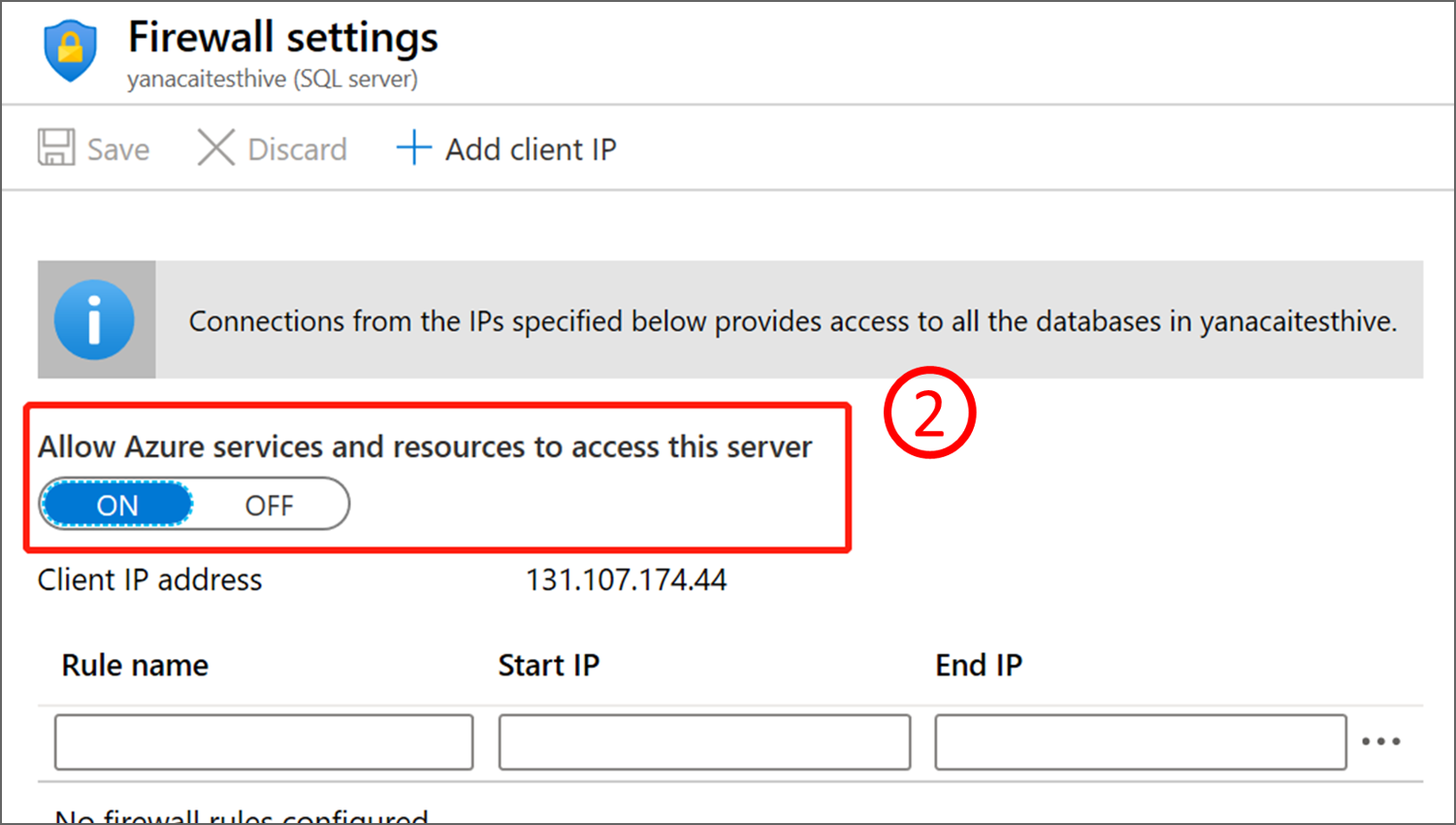Click the Save floppy disk icon
Screen dimensions: 1456x825
click(56, 148)
